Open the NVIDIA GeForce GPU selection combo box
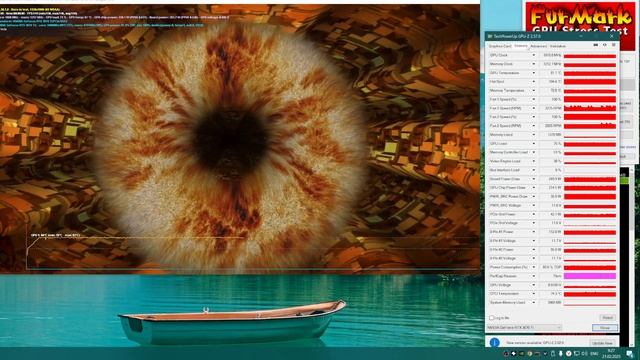The image size is (640, 360). point(524,327)
